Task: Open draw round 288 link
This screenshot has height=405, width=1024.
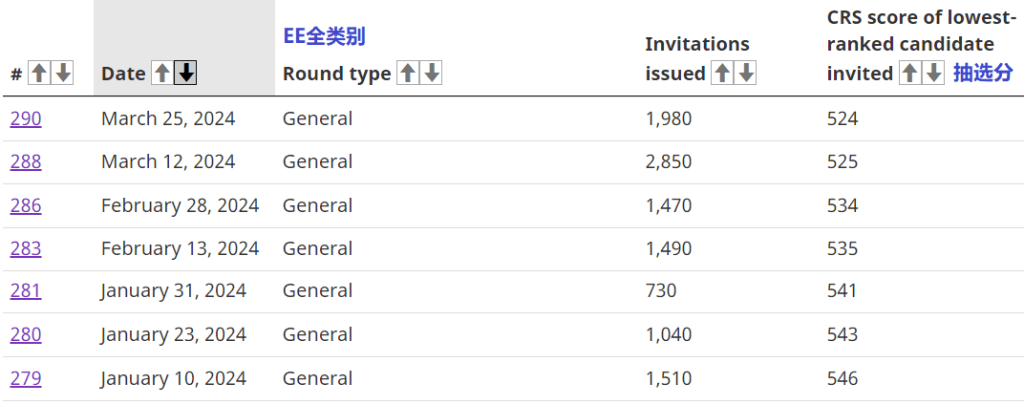Action: 25,162
